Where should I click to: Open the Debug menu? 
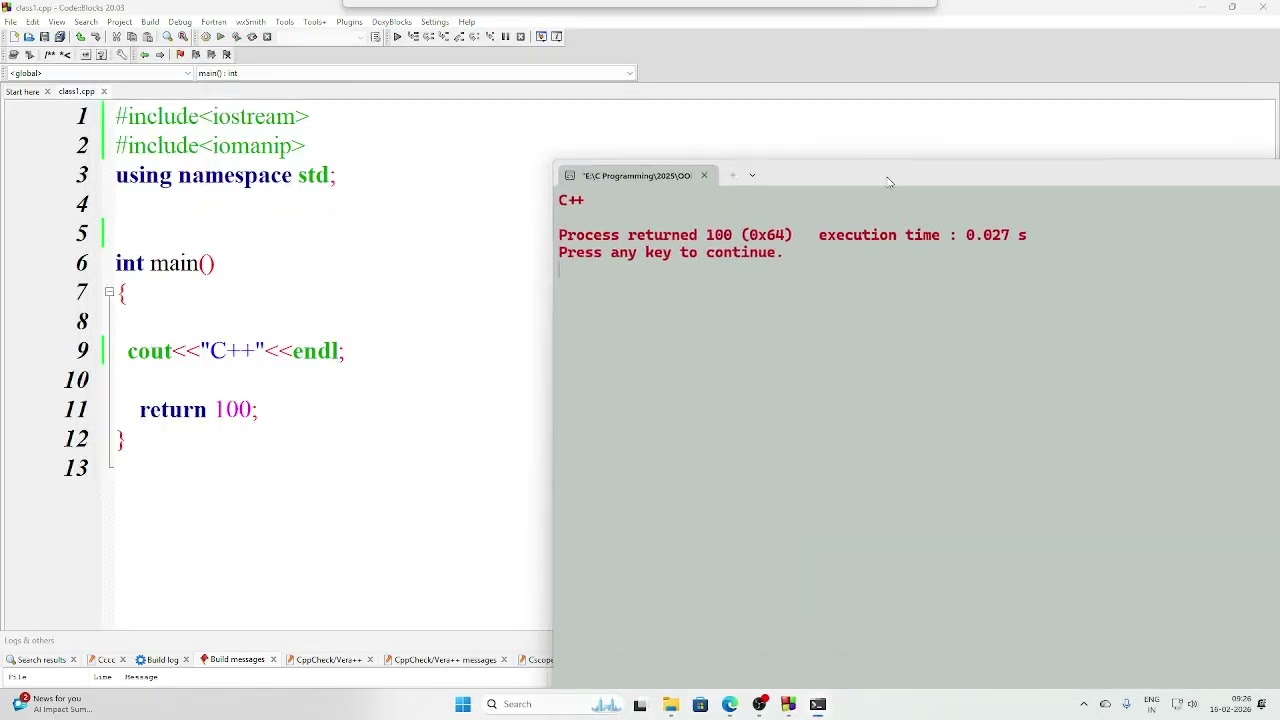pos(180,22)
